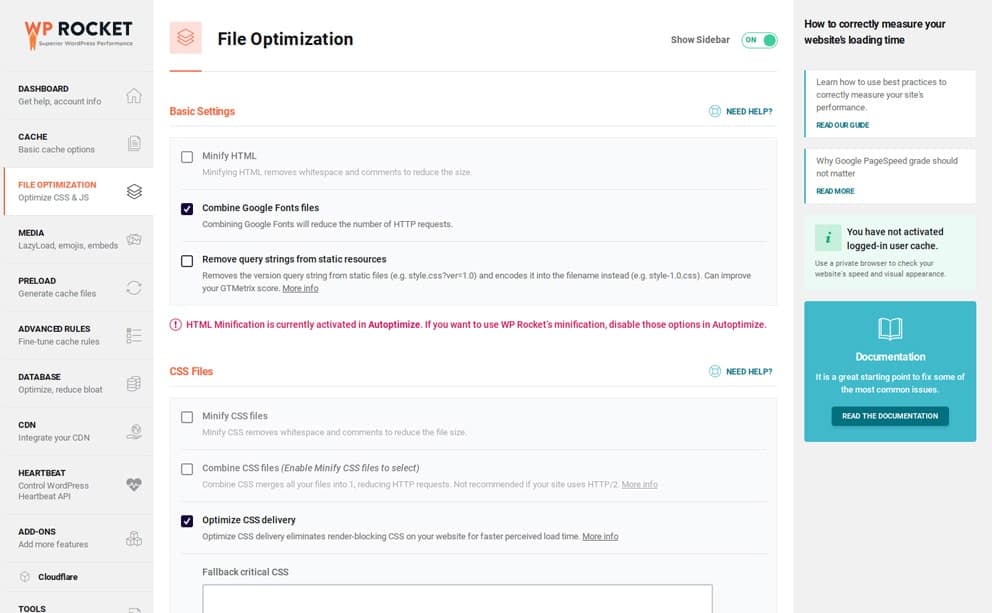992x613 pixels.
Task: Click the Add-ons blocks icon
Action: click(134, 538)
